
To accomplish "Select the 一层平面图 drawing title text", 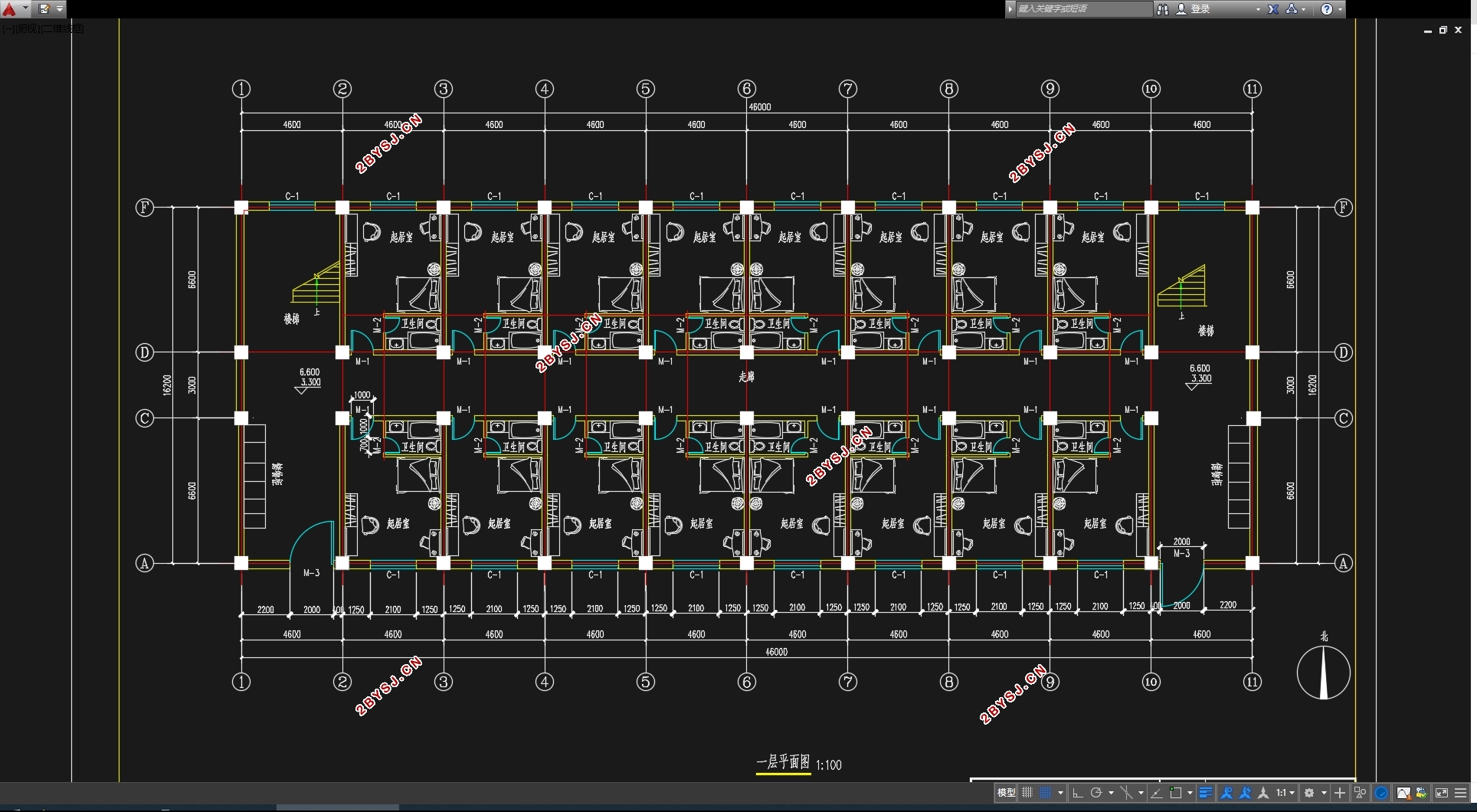I will coord(783,762).
